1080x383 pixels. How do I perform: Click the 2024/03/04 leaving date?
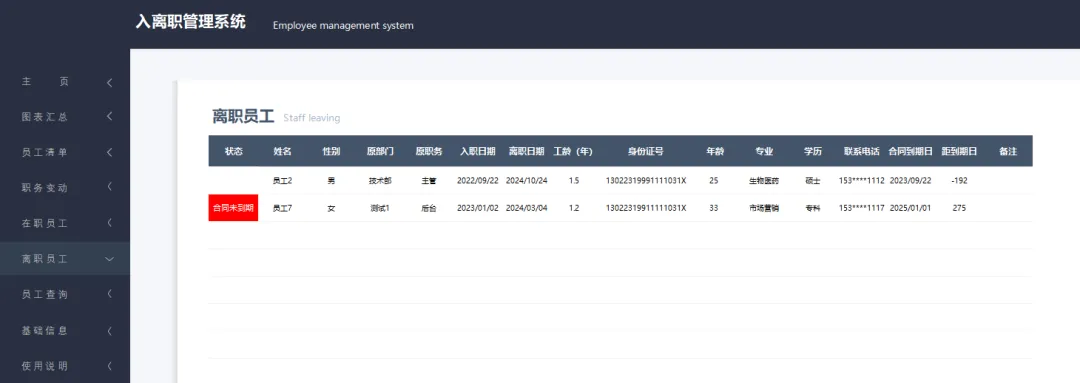click(527, 208)
